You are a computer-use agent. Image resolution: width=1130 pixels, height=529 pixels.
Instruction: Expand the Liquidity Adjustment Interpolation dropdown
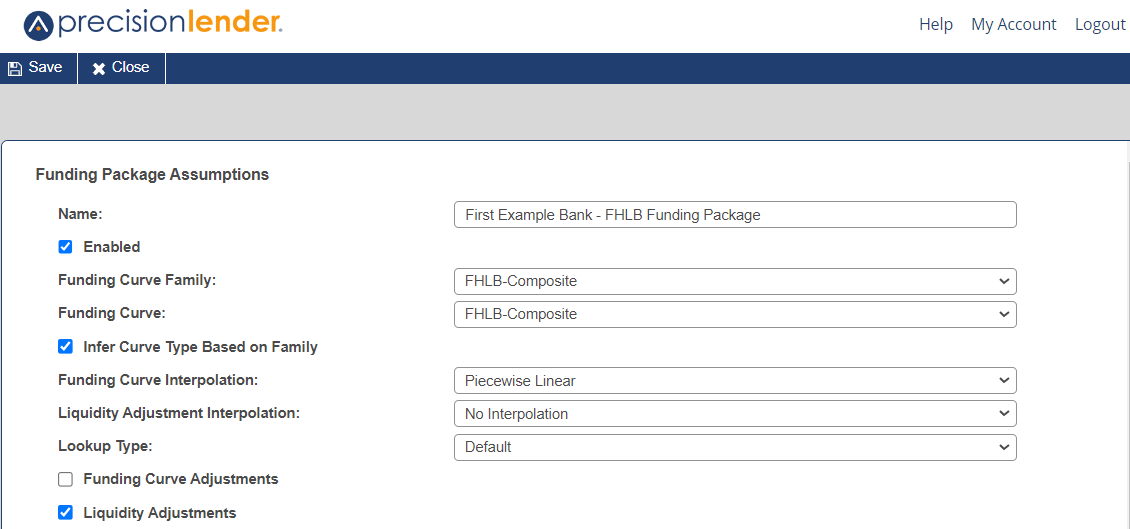tap(735, 414)
